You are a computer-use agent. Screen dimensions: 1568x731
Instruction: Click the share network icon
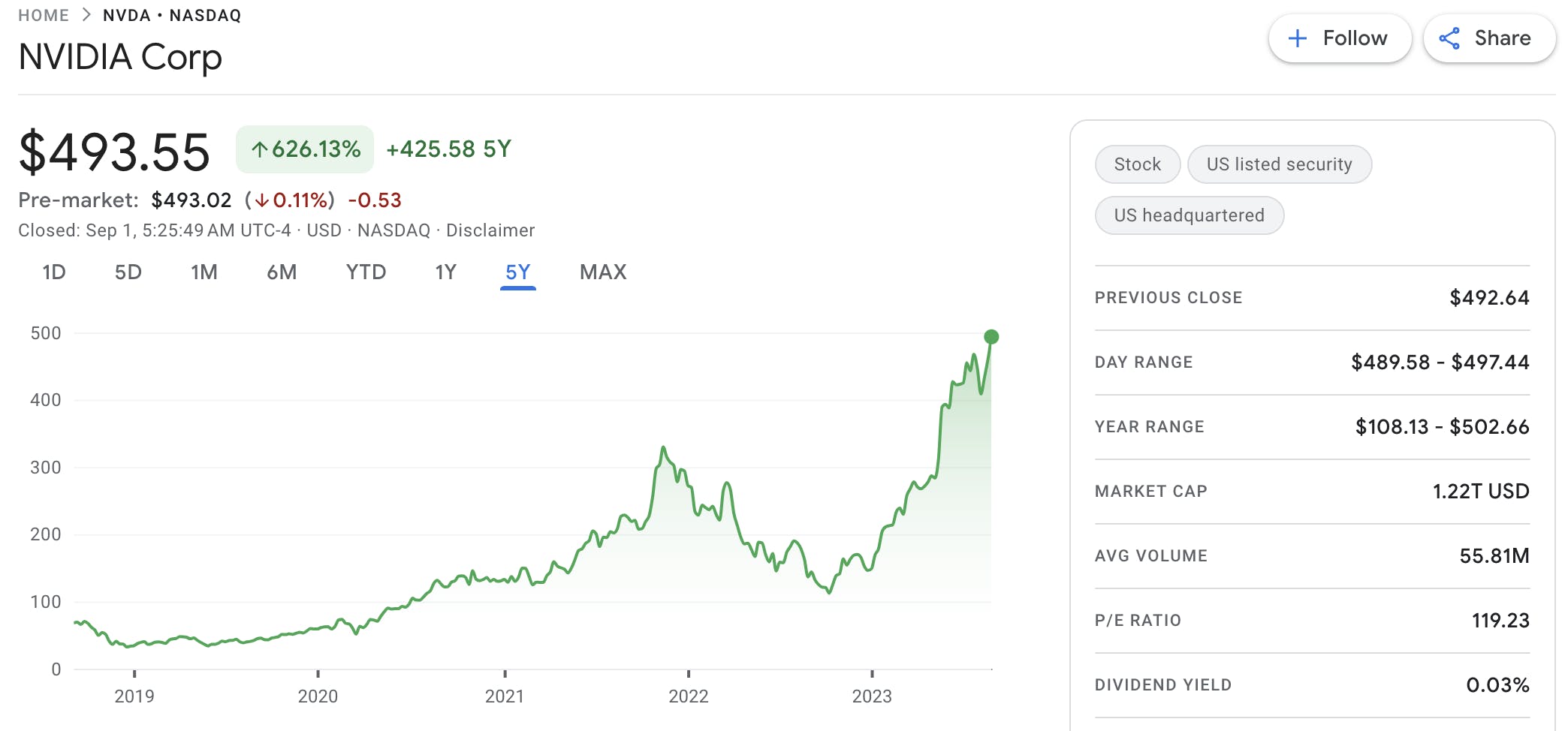(x=1449, y=38)
